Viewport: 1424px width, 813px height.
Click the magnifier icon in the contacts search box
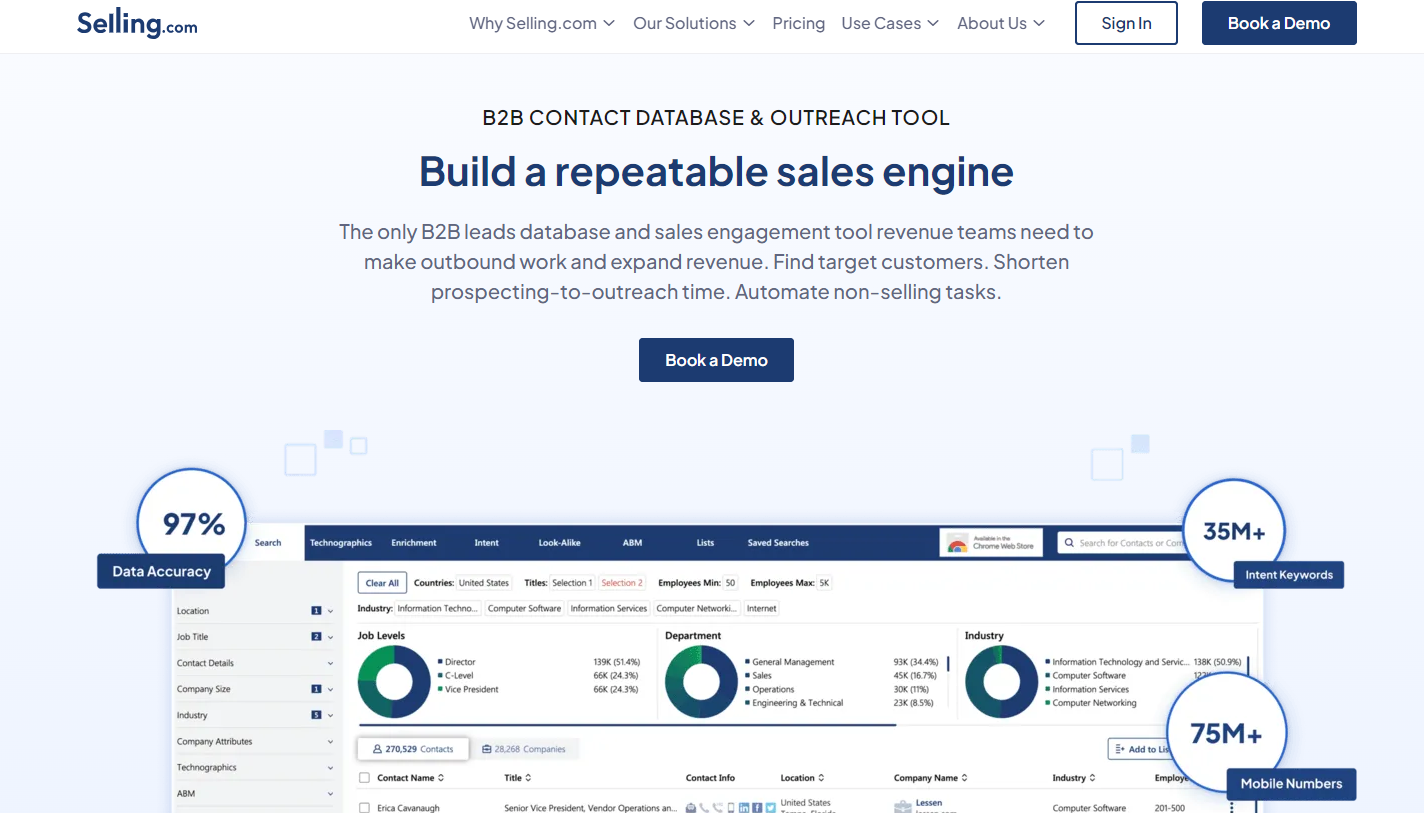[x=1069, y=543]
